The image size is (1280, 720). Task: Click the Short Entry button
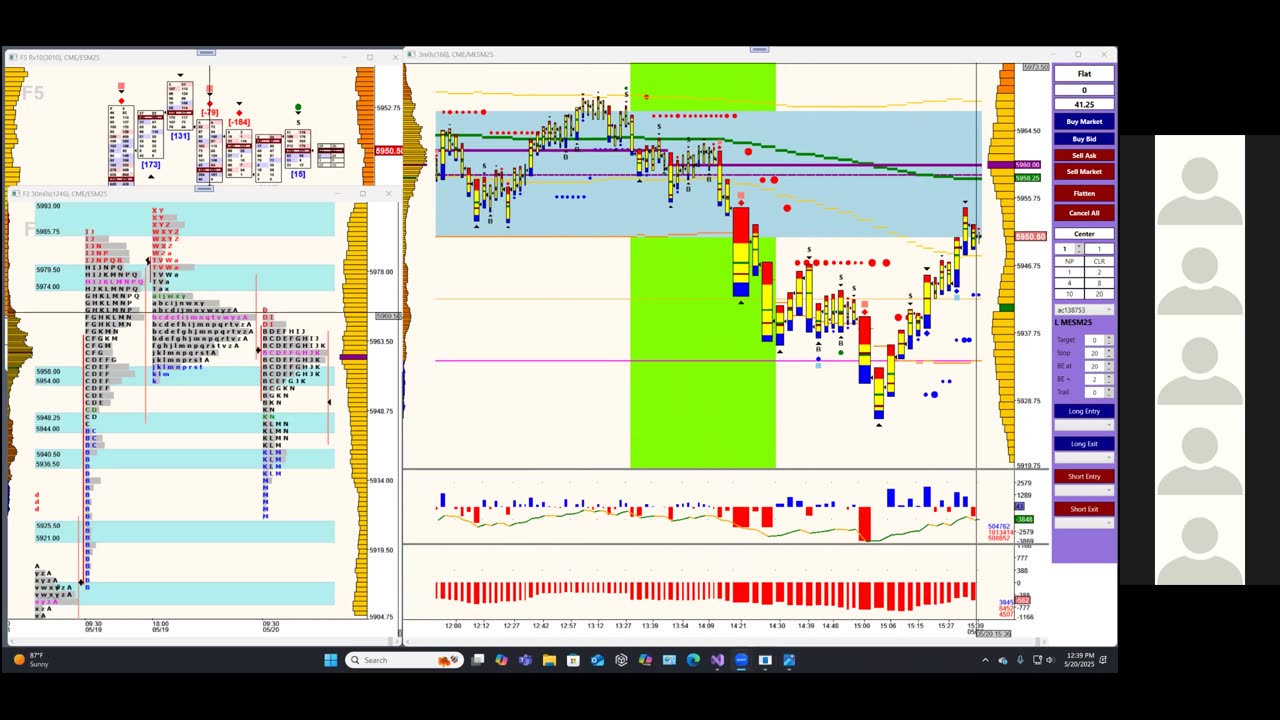point(1084,476)
